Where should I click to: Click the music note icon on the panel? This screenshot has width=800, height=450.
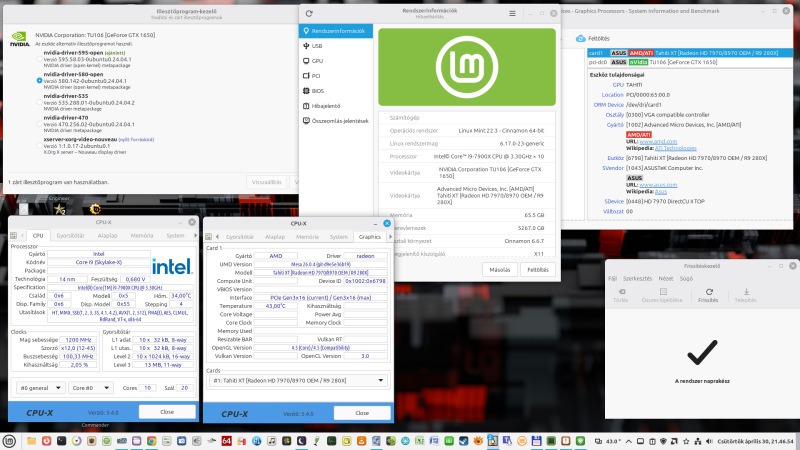tap(271, 441)
